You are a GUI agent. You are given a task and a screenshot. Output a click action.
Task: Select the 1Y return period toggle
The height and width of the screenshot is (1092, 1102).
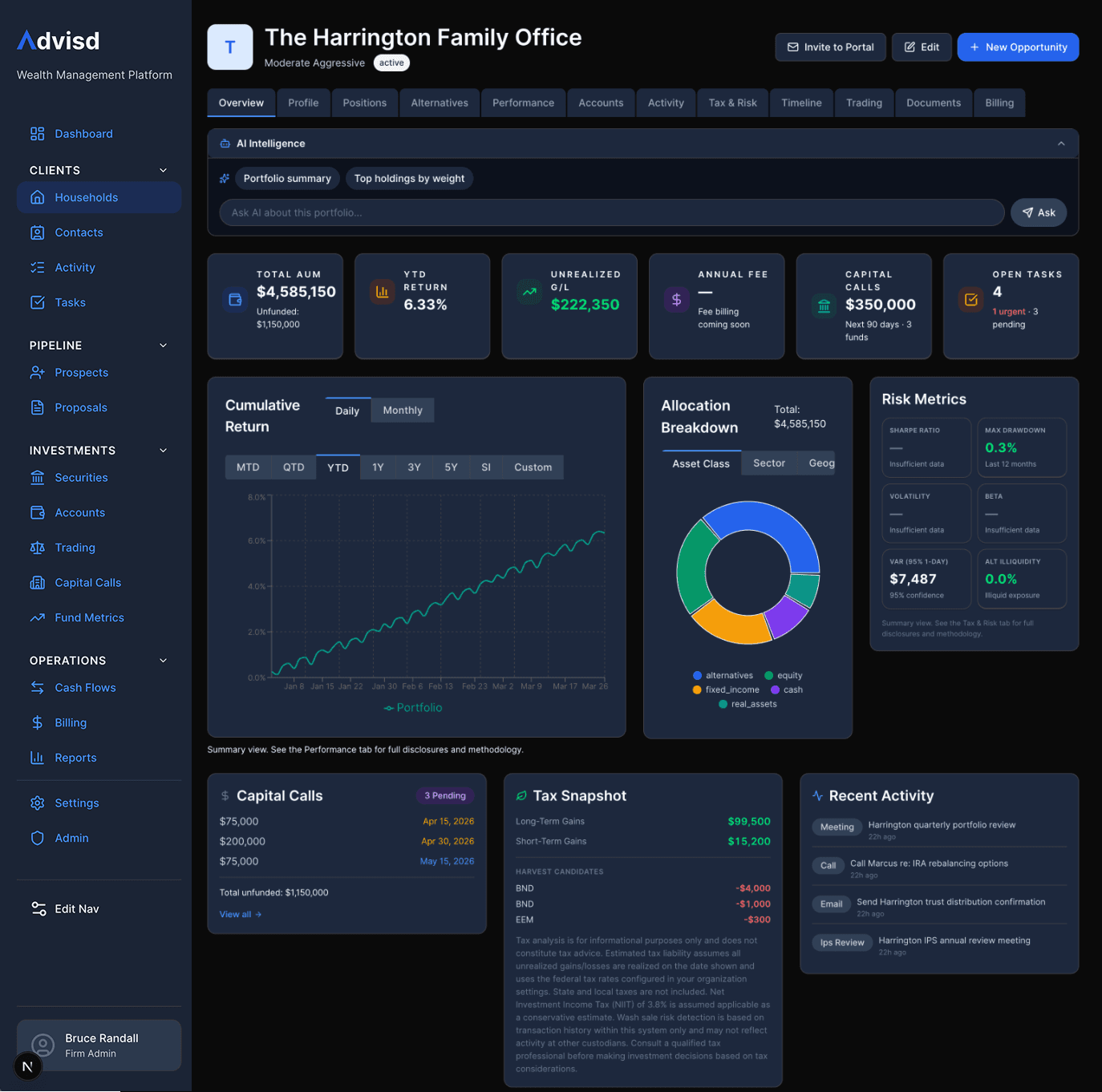[x=377, y=467]
